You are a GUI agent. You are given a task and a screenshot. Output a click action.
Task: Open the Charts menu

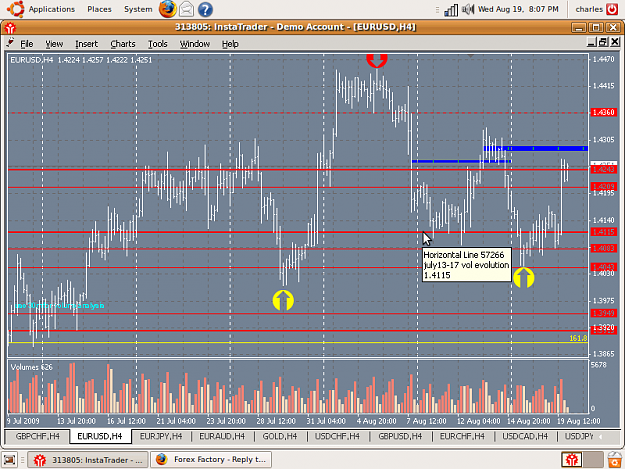point(123,44)
